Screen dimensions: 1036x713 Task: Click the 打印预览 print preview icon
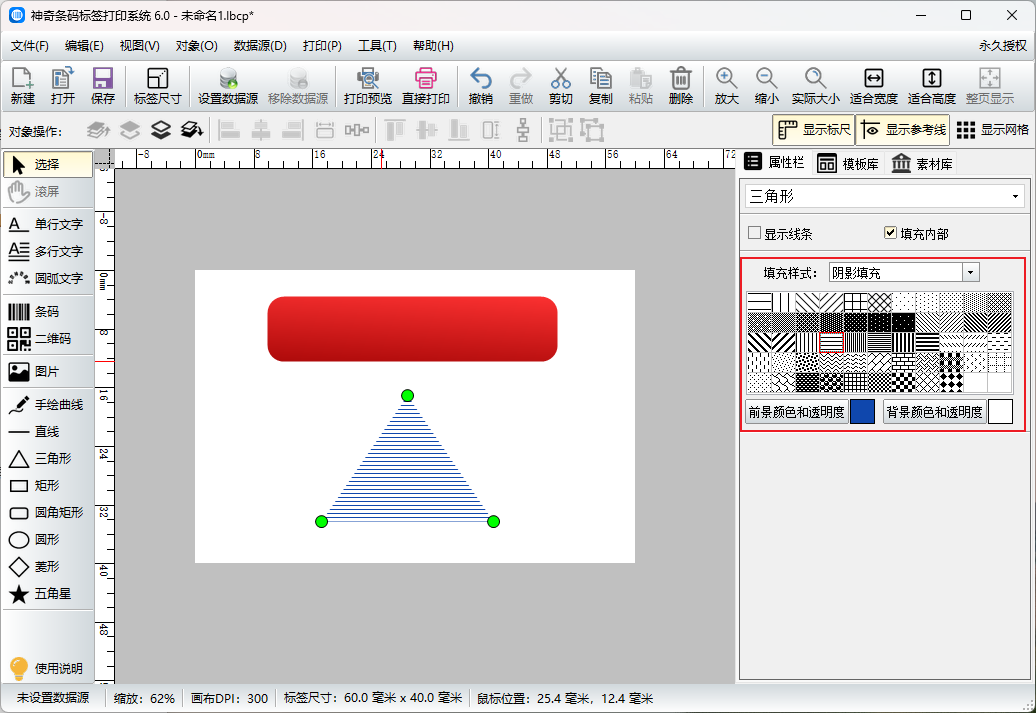click(367, 86)
